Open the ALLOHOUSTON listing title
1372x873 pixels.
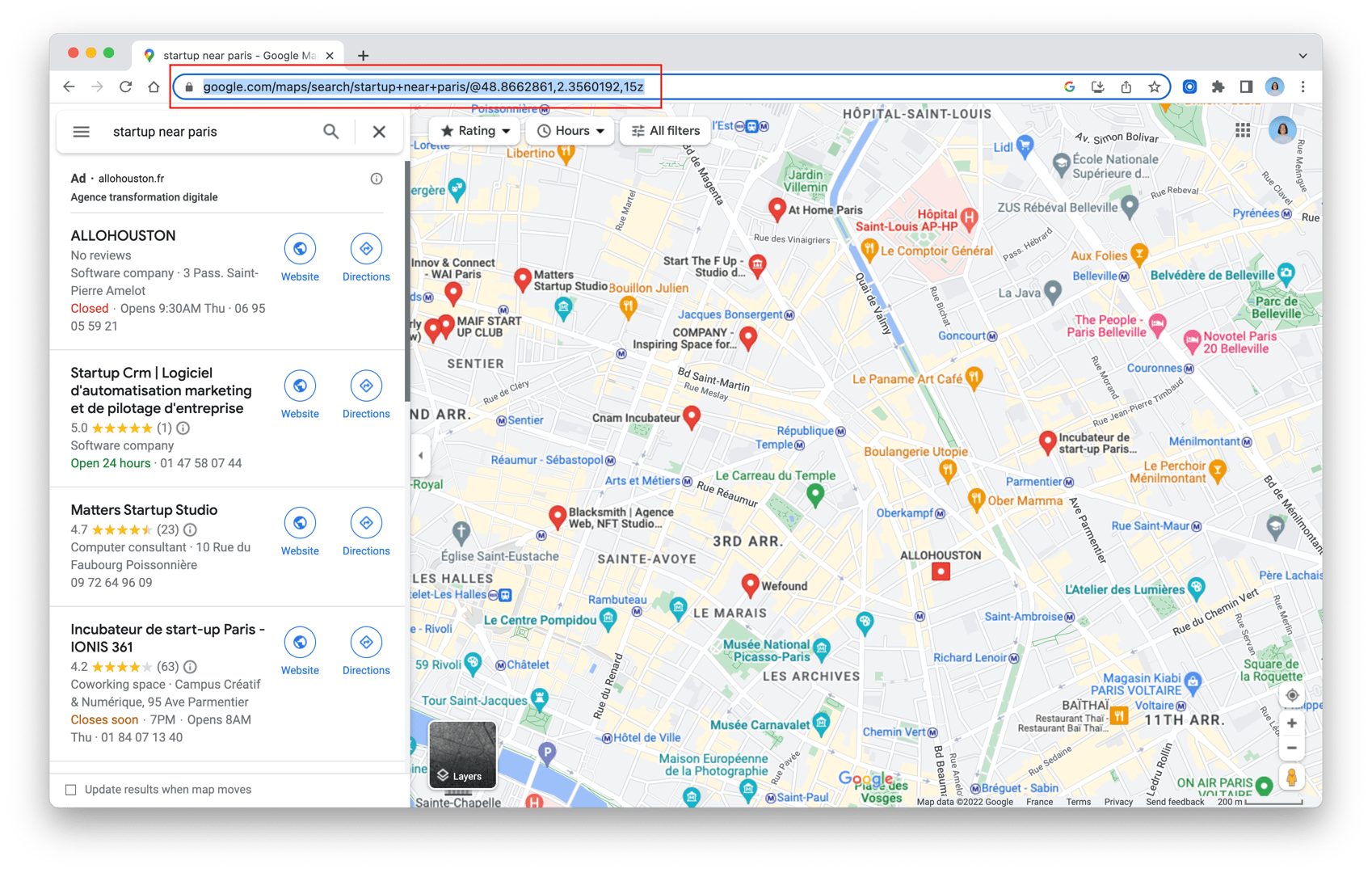pos(123,236)
